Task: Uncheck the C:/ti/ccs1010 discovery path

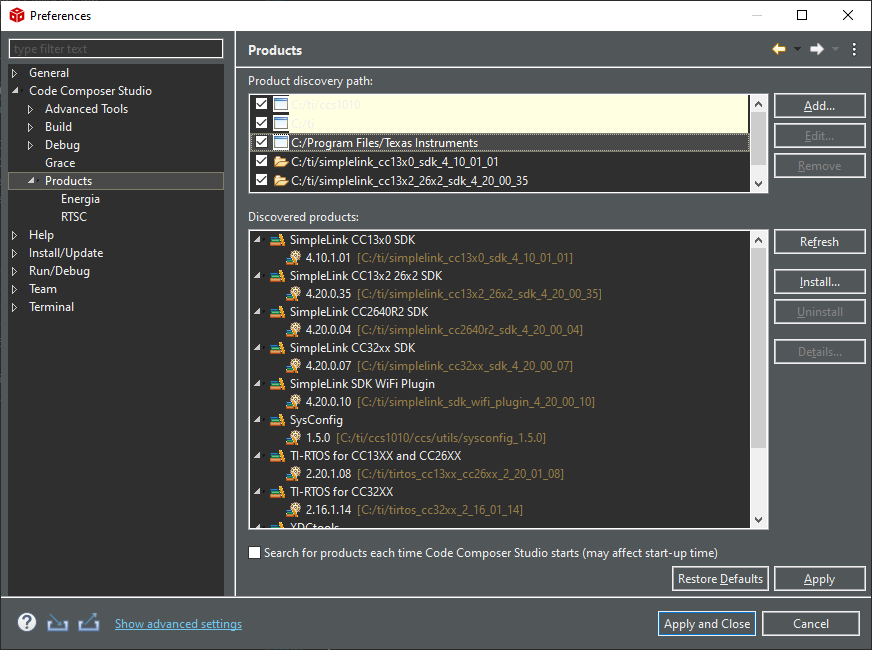Action: click(261, 103)
